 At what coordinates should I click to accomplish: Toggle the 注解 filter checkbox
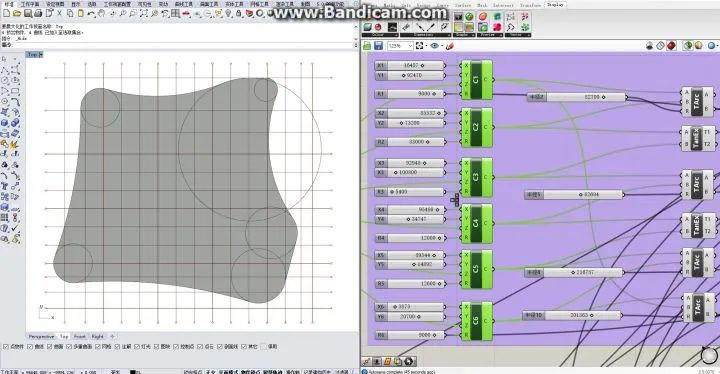117,346
